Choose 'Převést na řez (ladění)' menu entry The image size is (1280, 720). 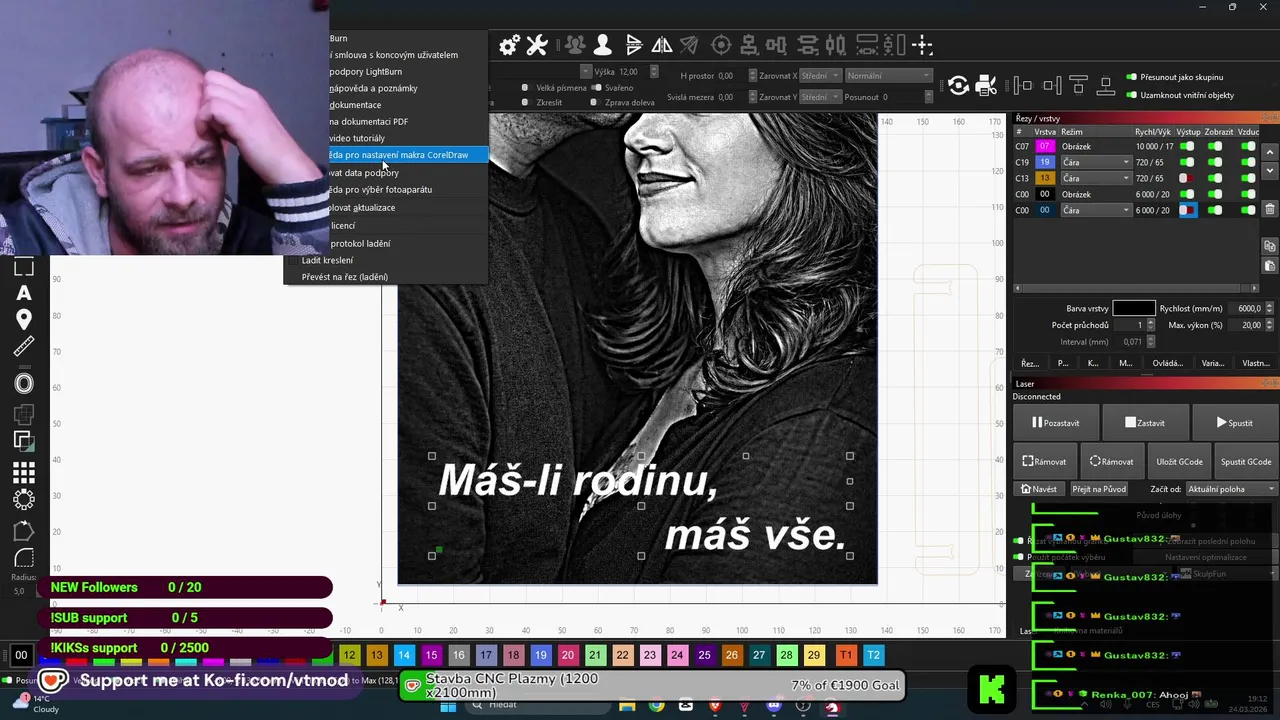click(344, 277)
